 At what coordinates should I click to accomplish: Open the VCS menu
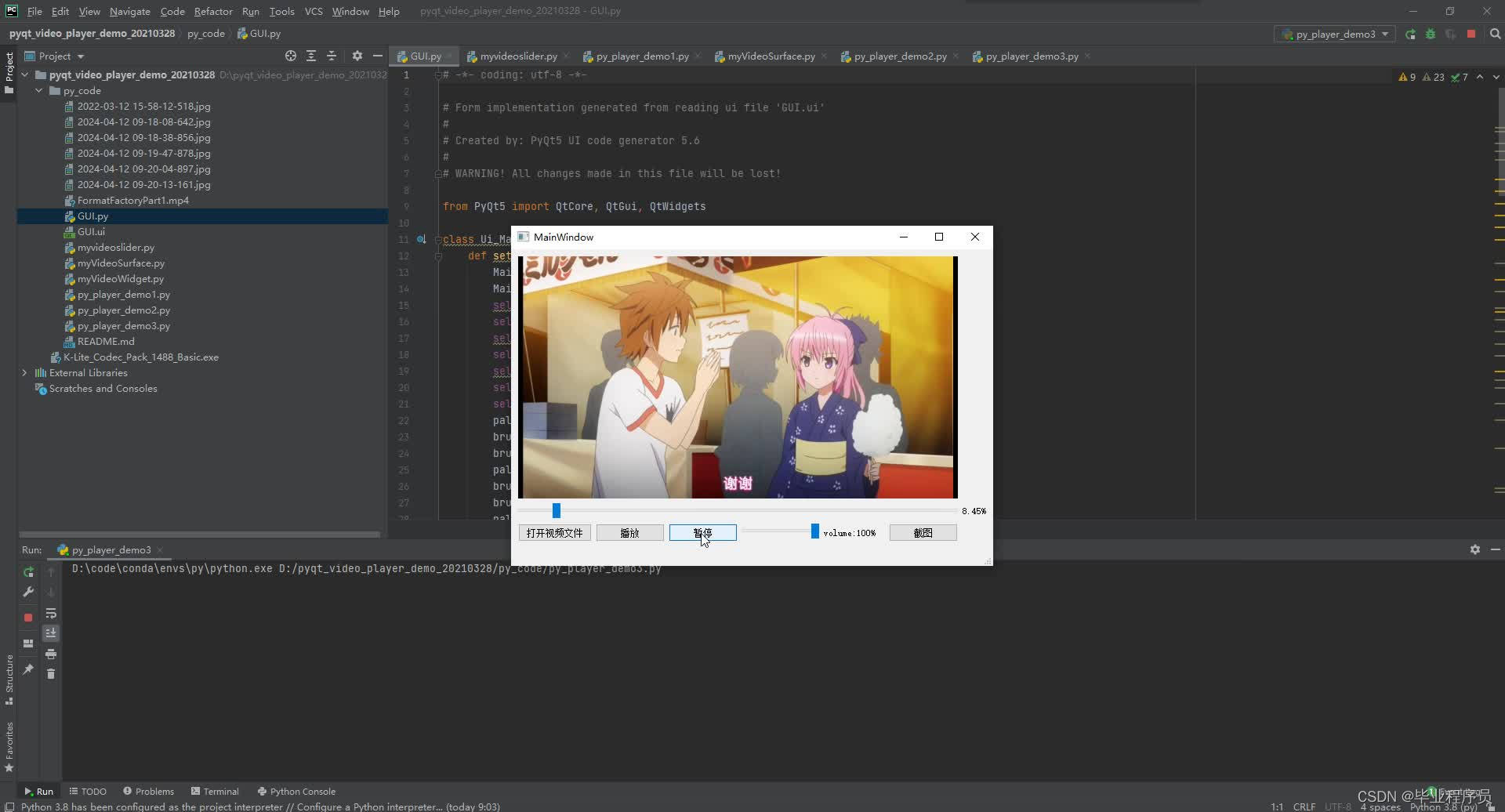click(314, 11)
